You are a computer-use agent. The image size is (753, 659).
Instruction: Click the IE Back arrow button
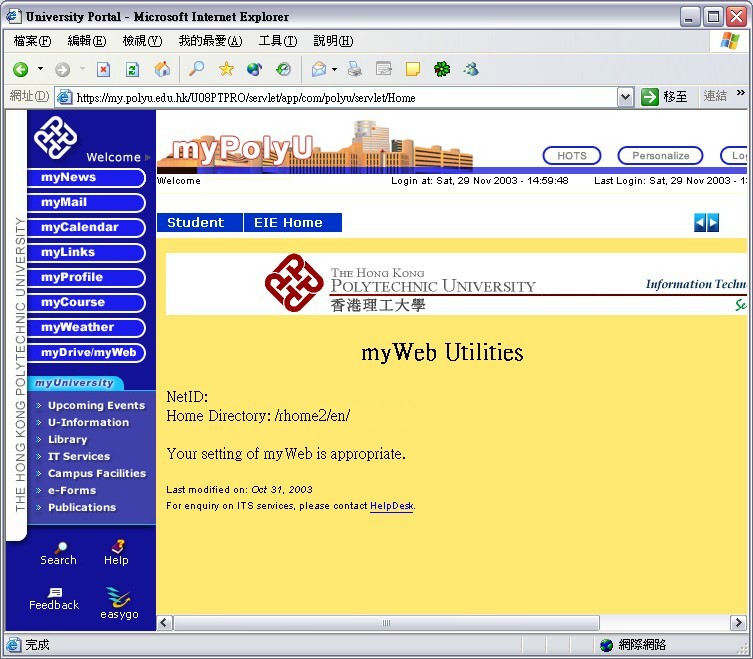[x=20, y=70]
